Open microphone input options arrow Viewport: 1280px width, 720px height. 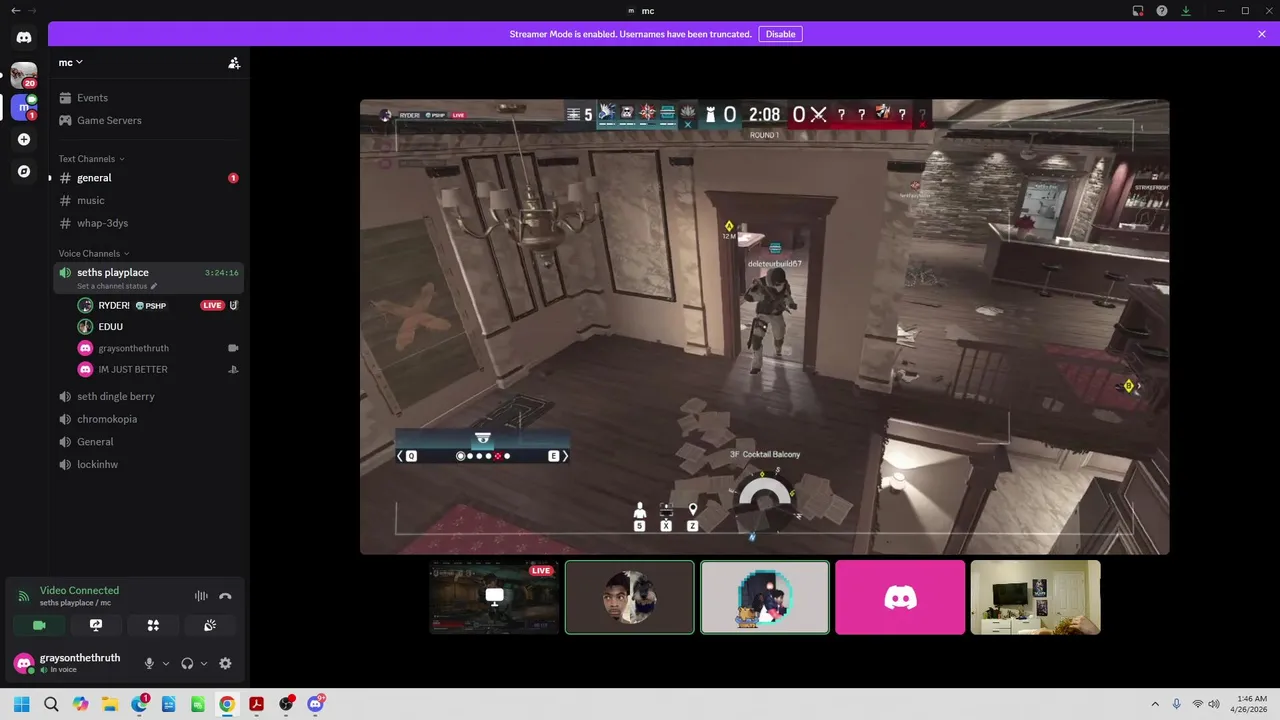[x=166, y=663]
